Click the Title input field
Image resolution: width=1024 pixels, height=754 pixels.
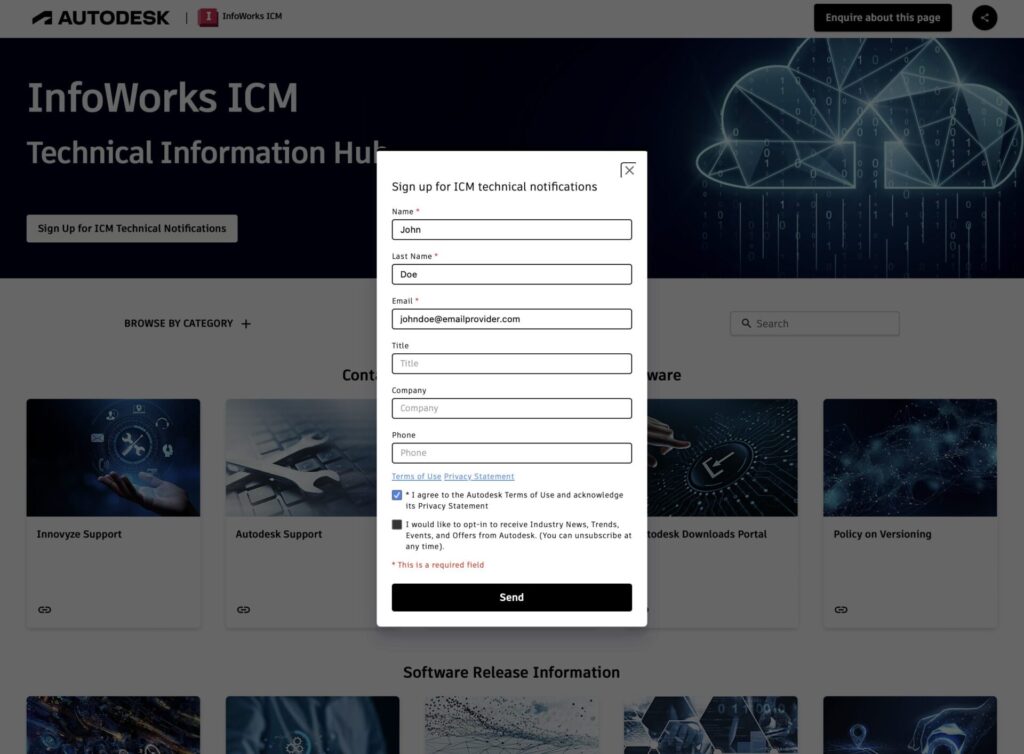point(511,363)
